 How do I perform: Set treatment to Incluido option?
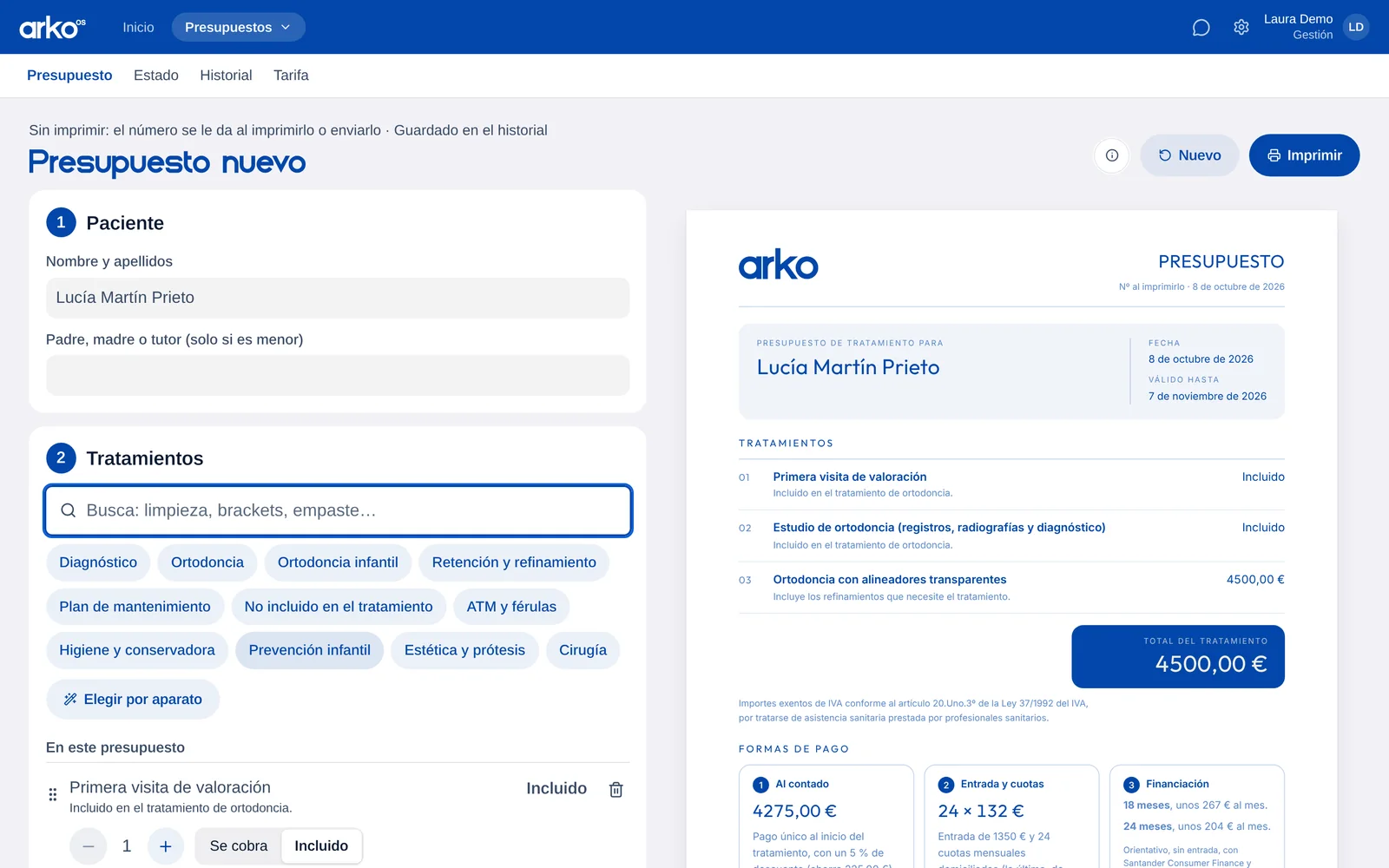point(321,846)
